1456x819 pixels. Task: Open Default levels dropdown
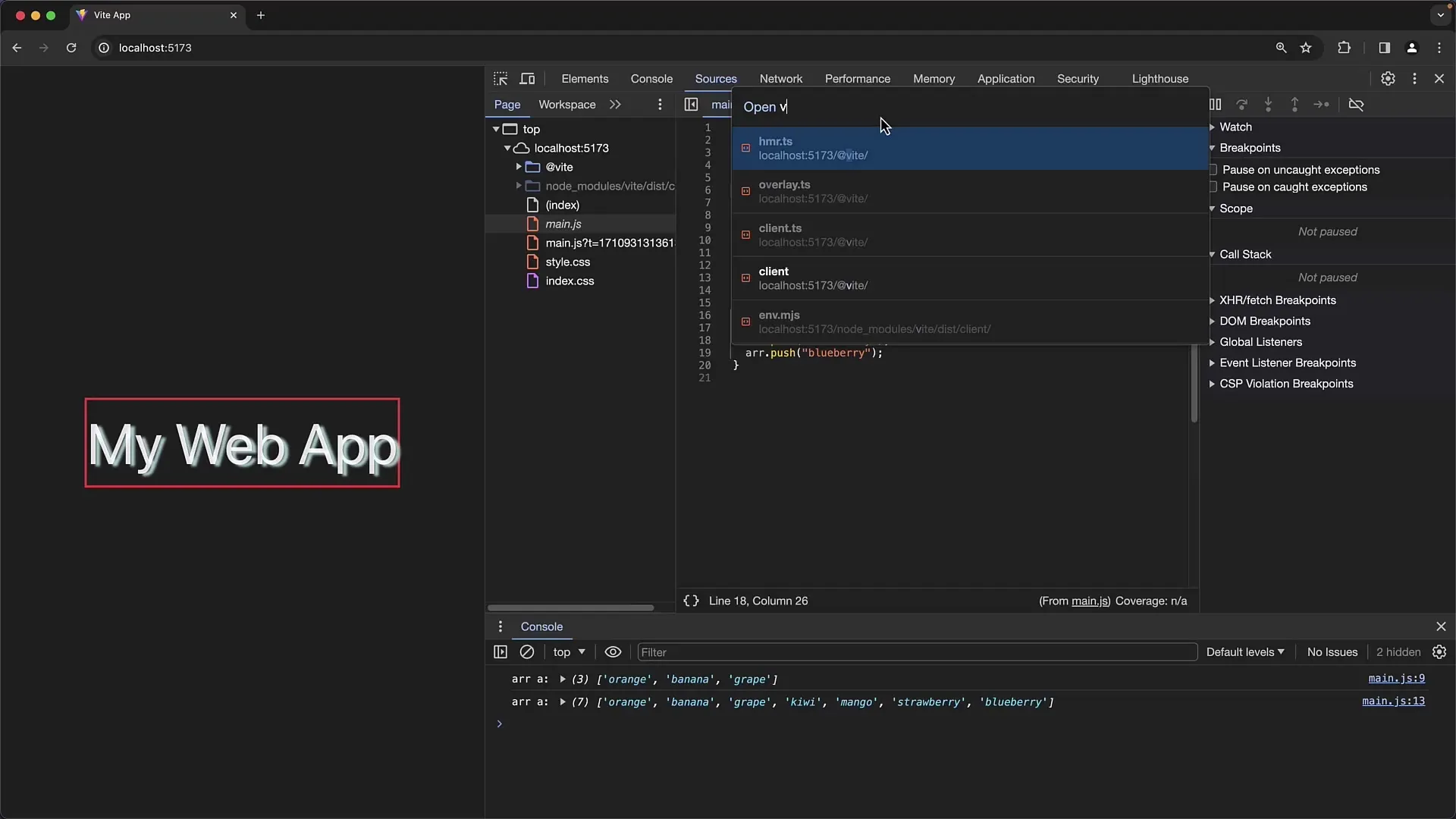[1245, 652]
